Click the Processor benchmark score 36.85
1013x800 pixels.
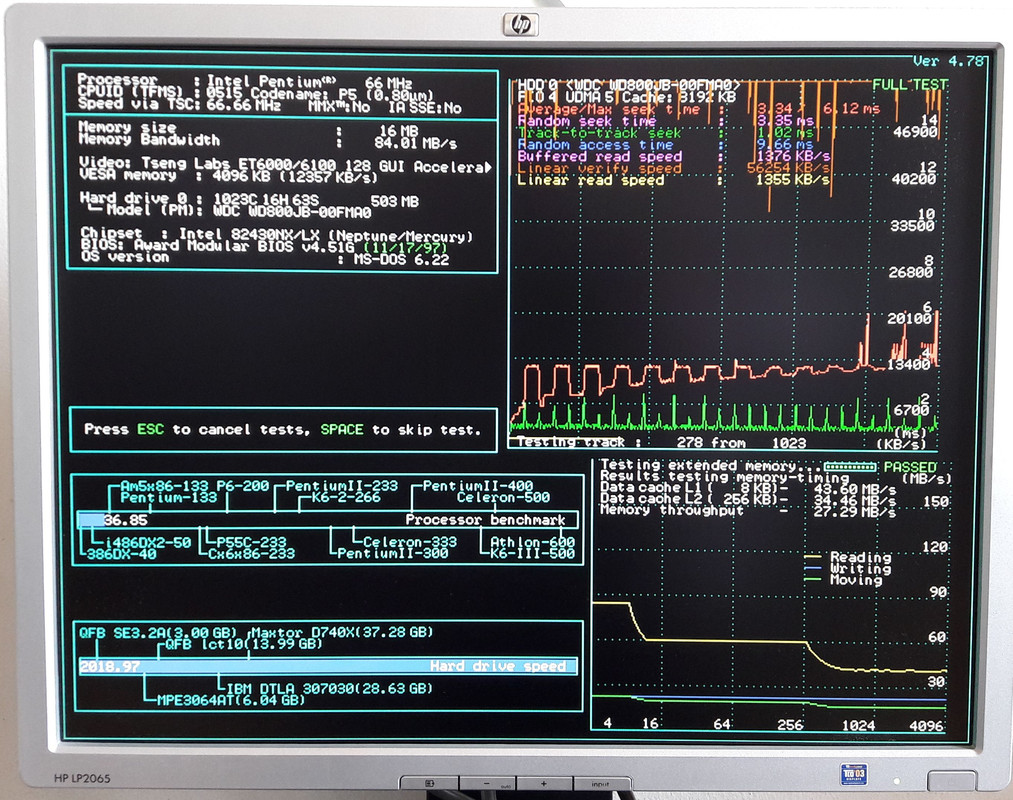pos(125,520)
